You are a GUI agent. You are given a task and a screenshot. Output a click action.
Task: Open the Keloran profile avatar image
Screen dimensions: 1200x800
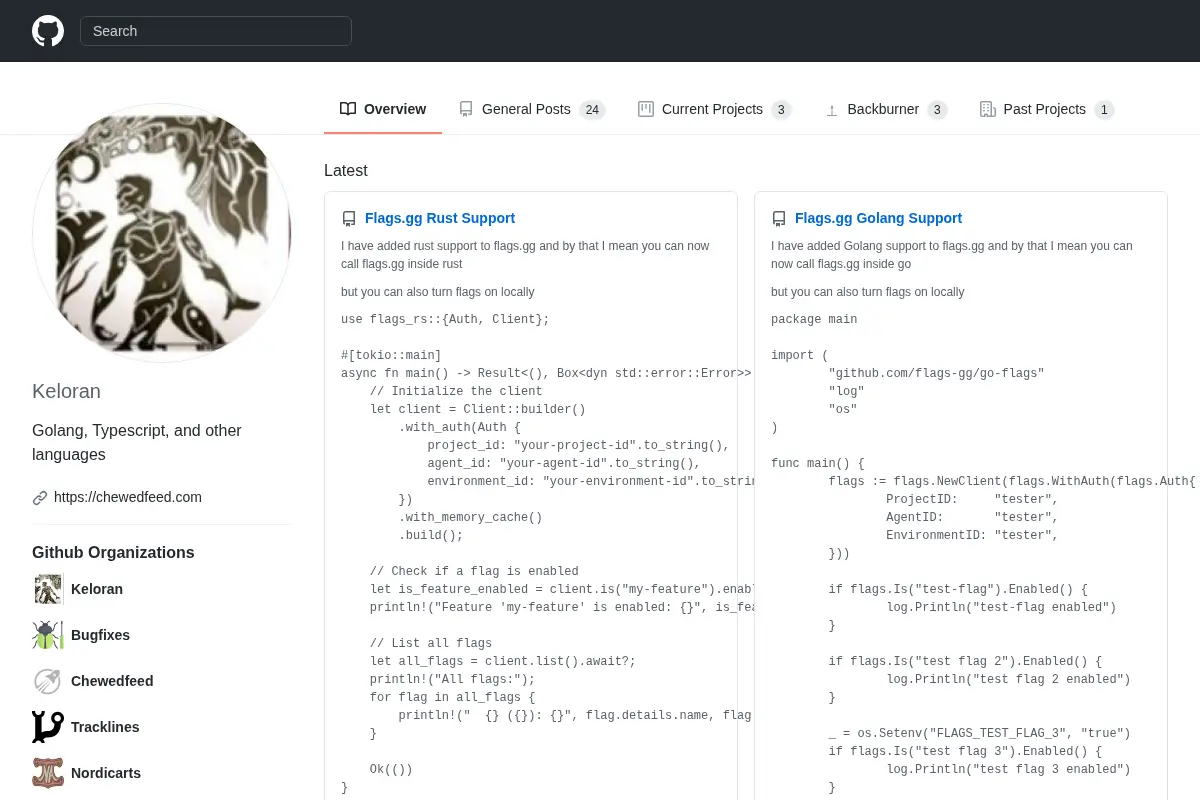tap(162, 233)
